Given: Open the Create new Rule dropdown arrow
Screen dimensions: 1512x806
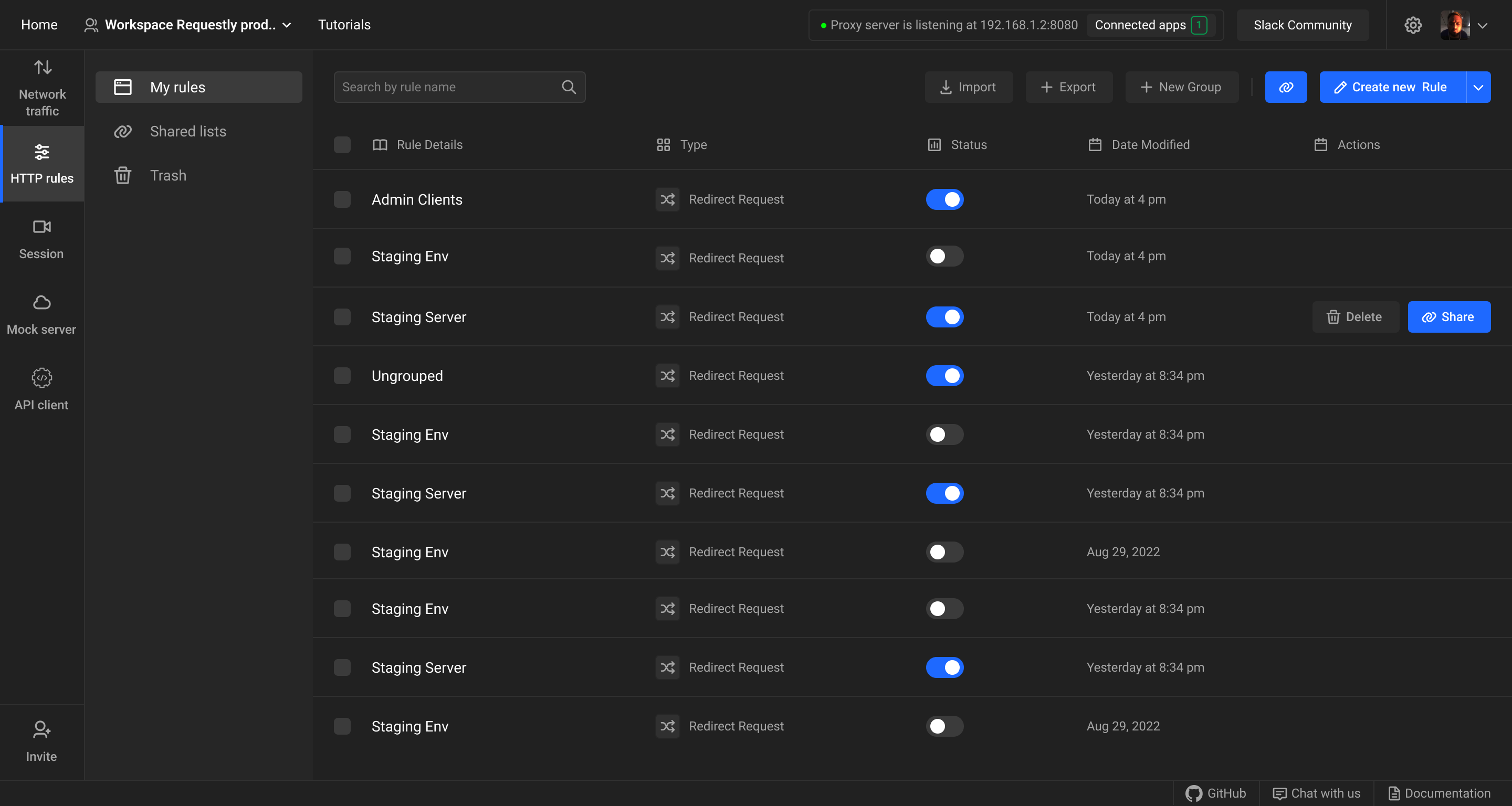Looking at the screenshot, I should click(x=1478, y=87).
